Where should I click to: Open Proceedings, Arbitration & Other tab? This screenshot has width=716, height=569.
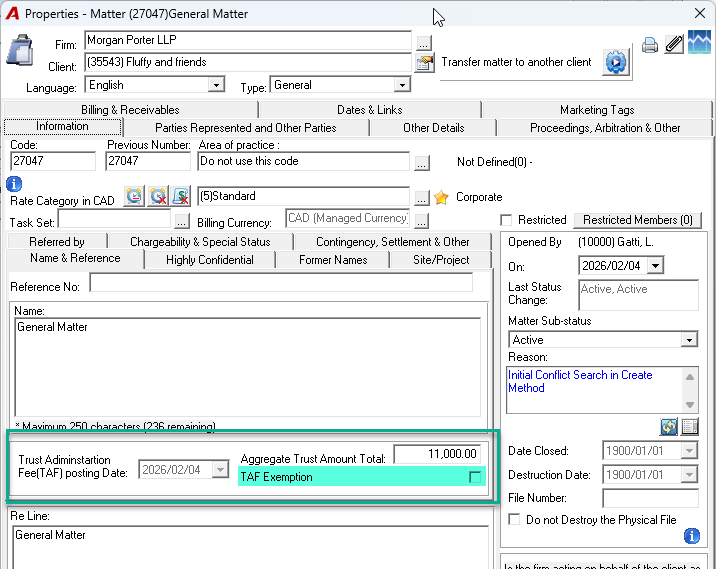click(x=605, y=128)
